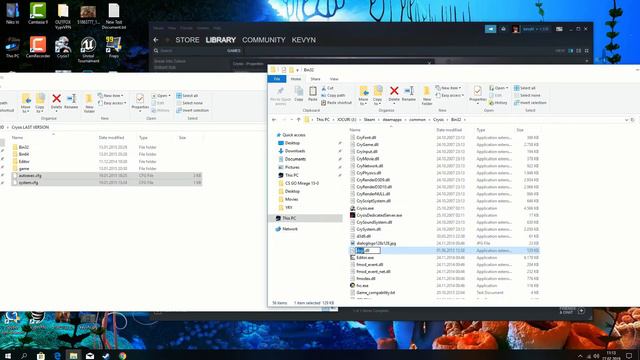Click History in Bin32 window ribbon
The image size is (640, 360).
pyautogui.click(x=498, y=103)
